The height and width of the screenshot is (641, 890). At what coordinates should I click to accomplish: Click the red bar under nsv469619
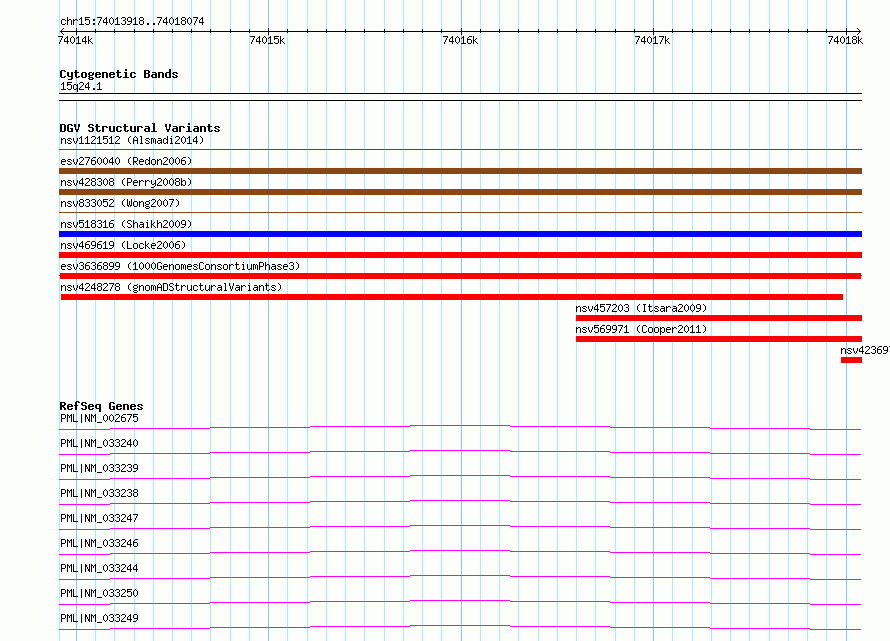(460, 255)
